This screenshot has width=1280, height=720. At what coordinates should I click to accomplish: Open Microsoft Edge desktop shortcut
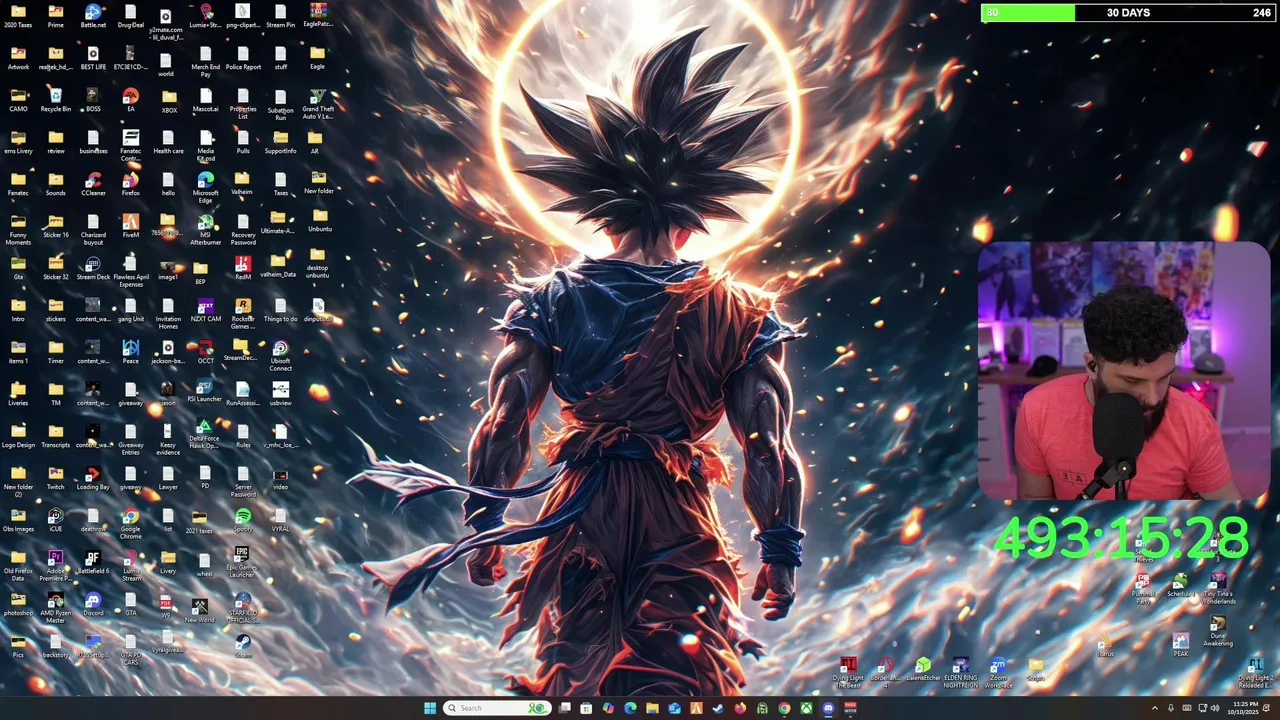point(205,188)
